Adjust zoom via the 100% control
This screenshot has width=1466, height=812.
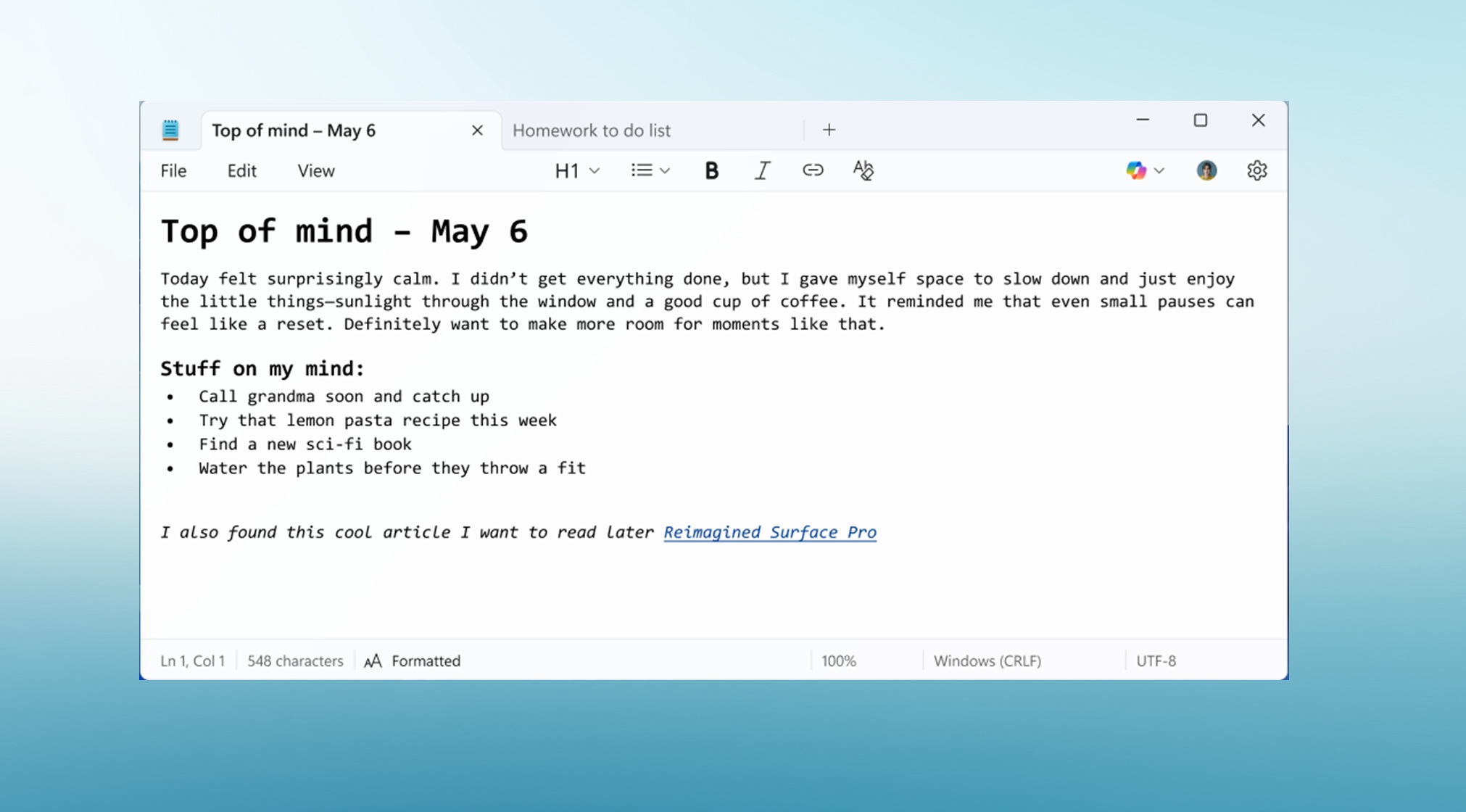(838, 660)
